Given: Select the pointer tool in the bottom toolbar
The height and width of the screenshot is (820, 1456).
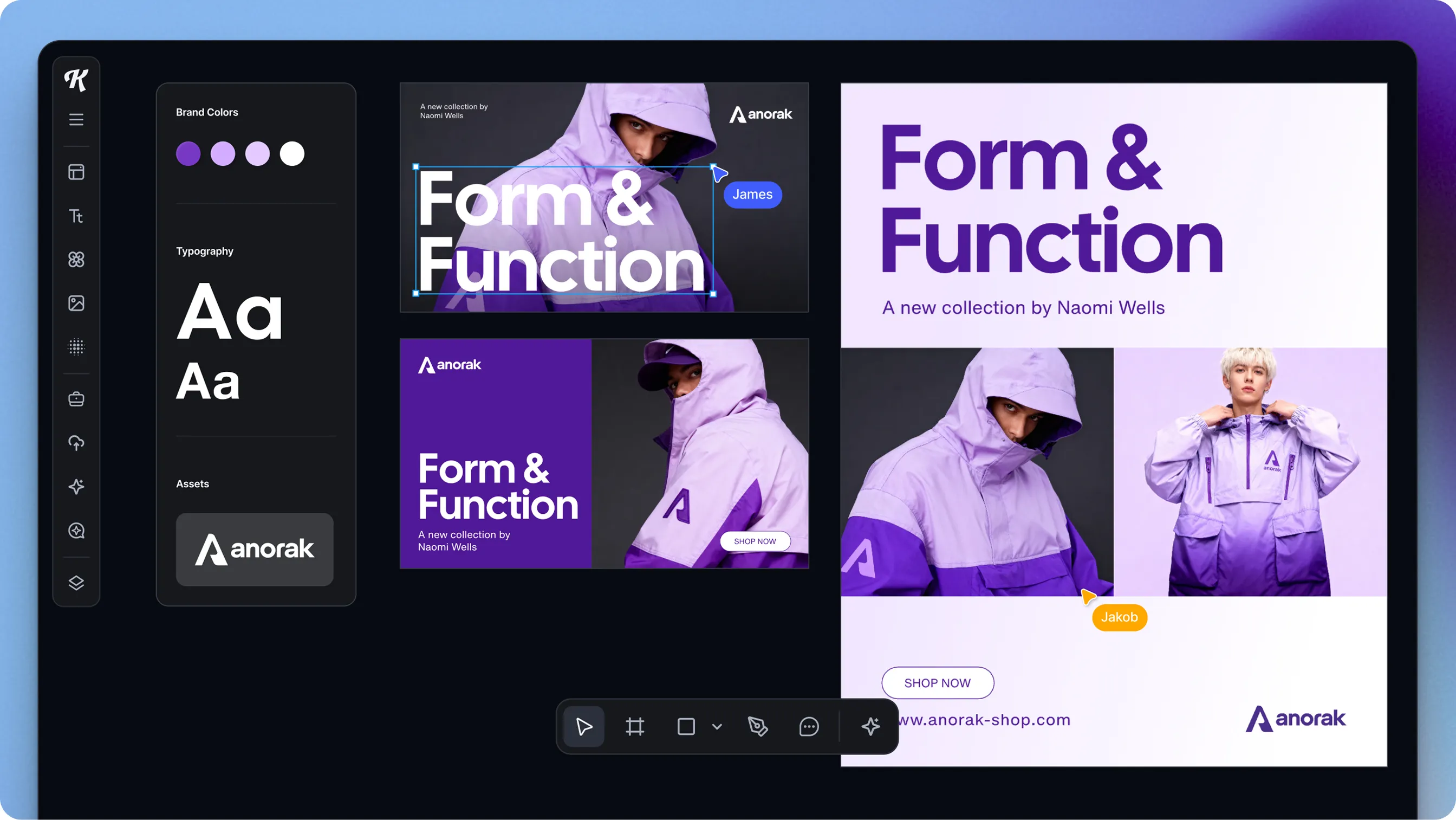Looking at the screenshot, I should tap(584, 727).
